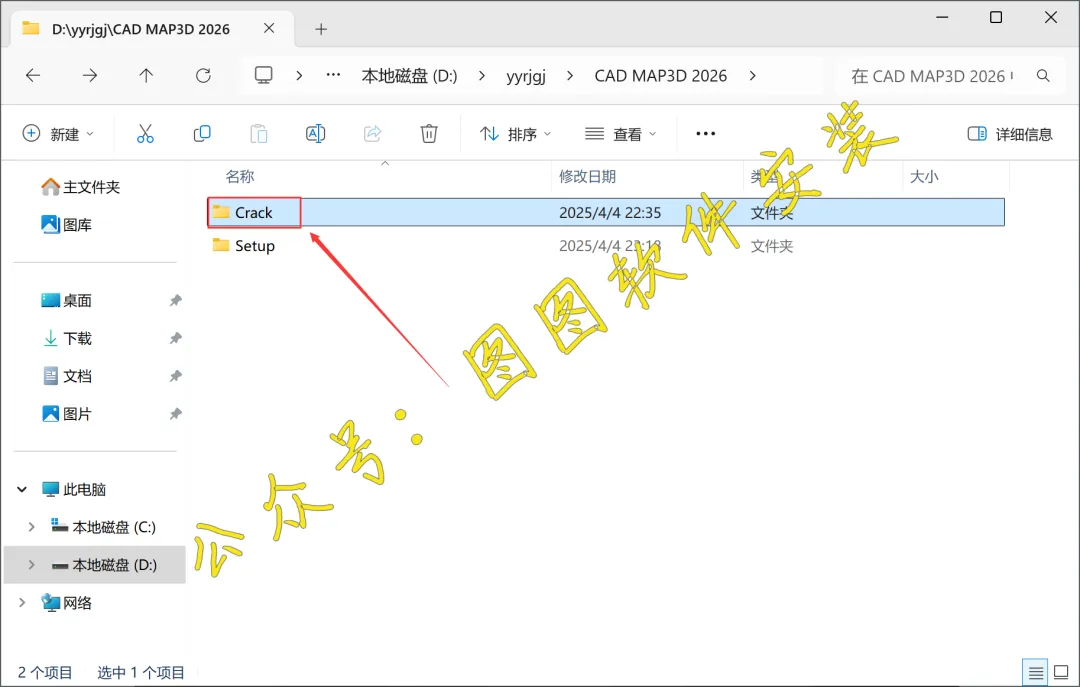Click the 文件夹 type of Setup row

coord(771,246)
